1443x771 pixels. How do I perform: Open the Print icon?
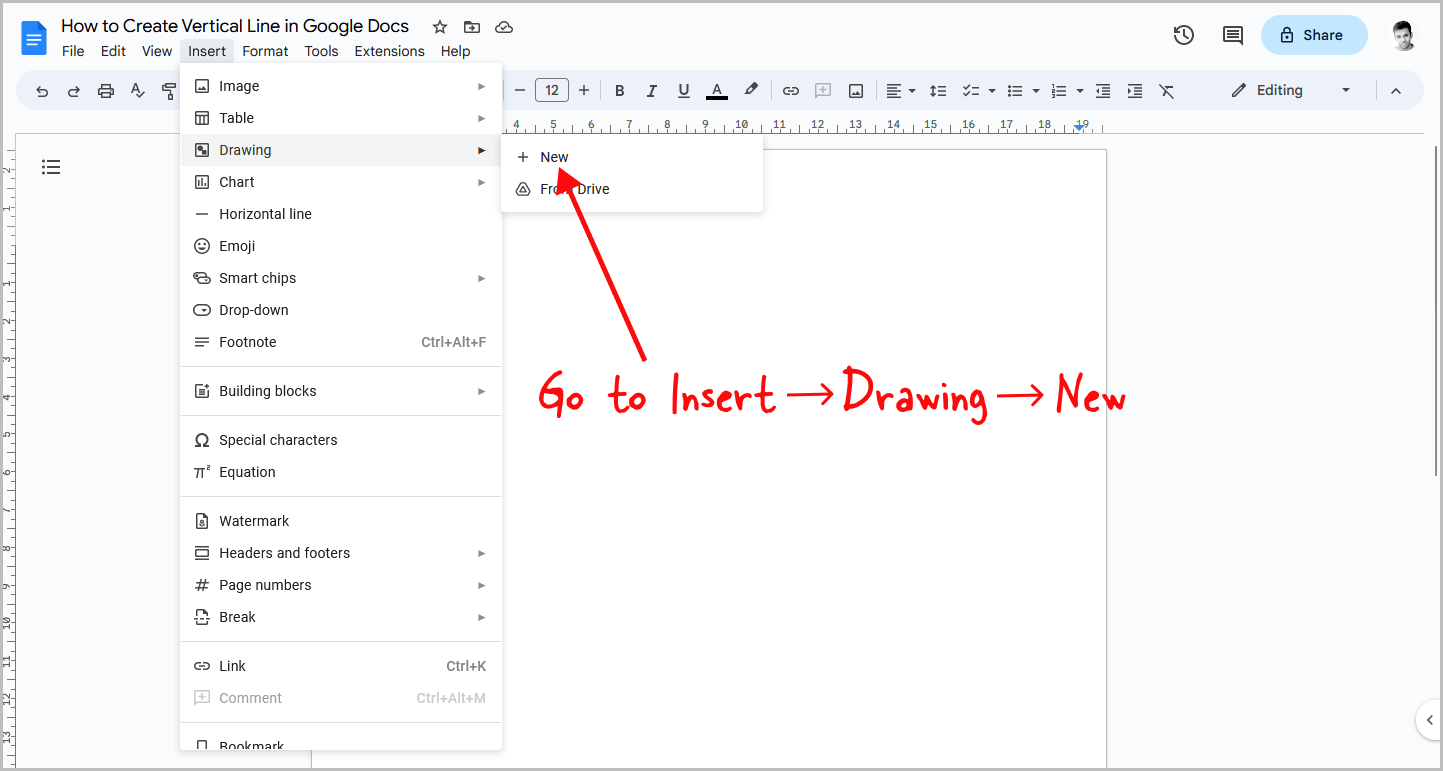105,90
